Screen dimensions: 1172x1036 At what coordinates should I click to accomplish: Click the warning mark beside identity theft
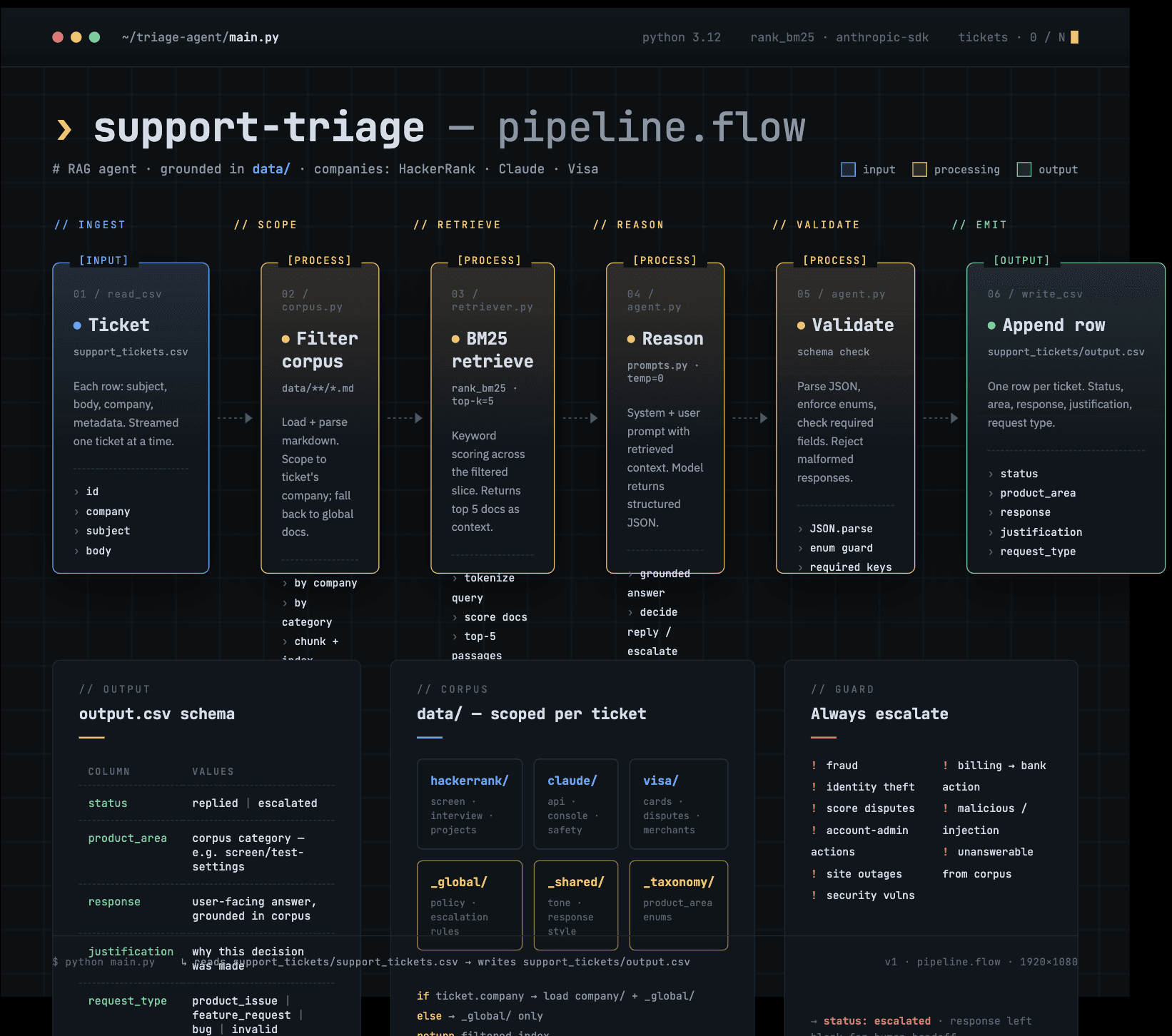click(x=814, y=787)
